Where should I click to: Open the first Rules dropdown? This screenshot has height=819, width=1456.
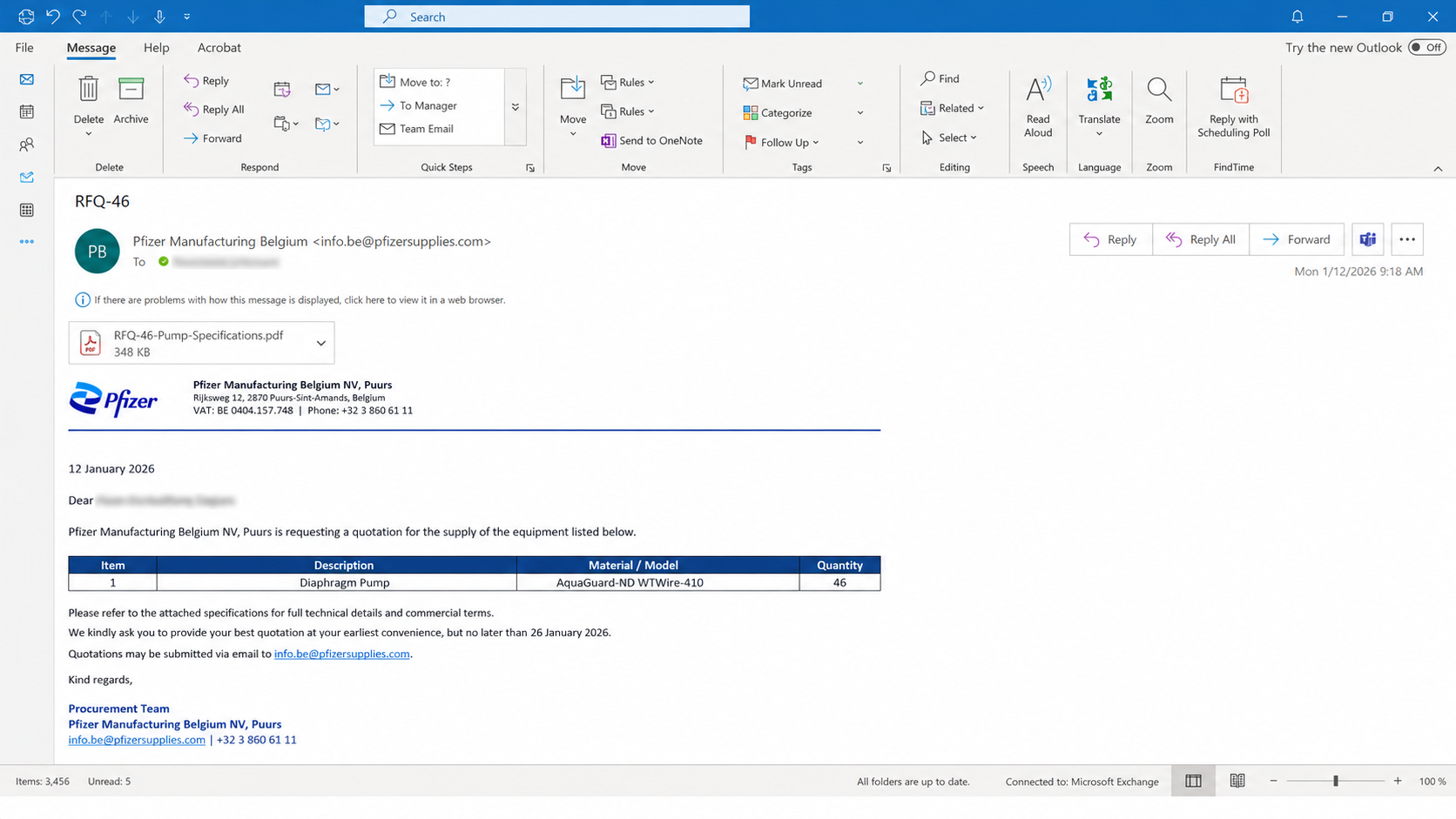(x=650, y=82)
